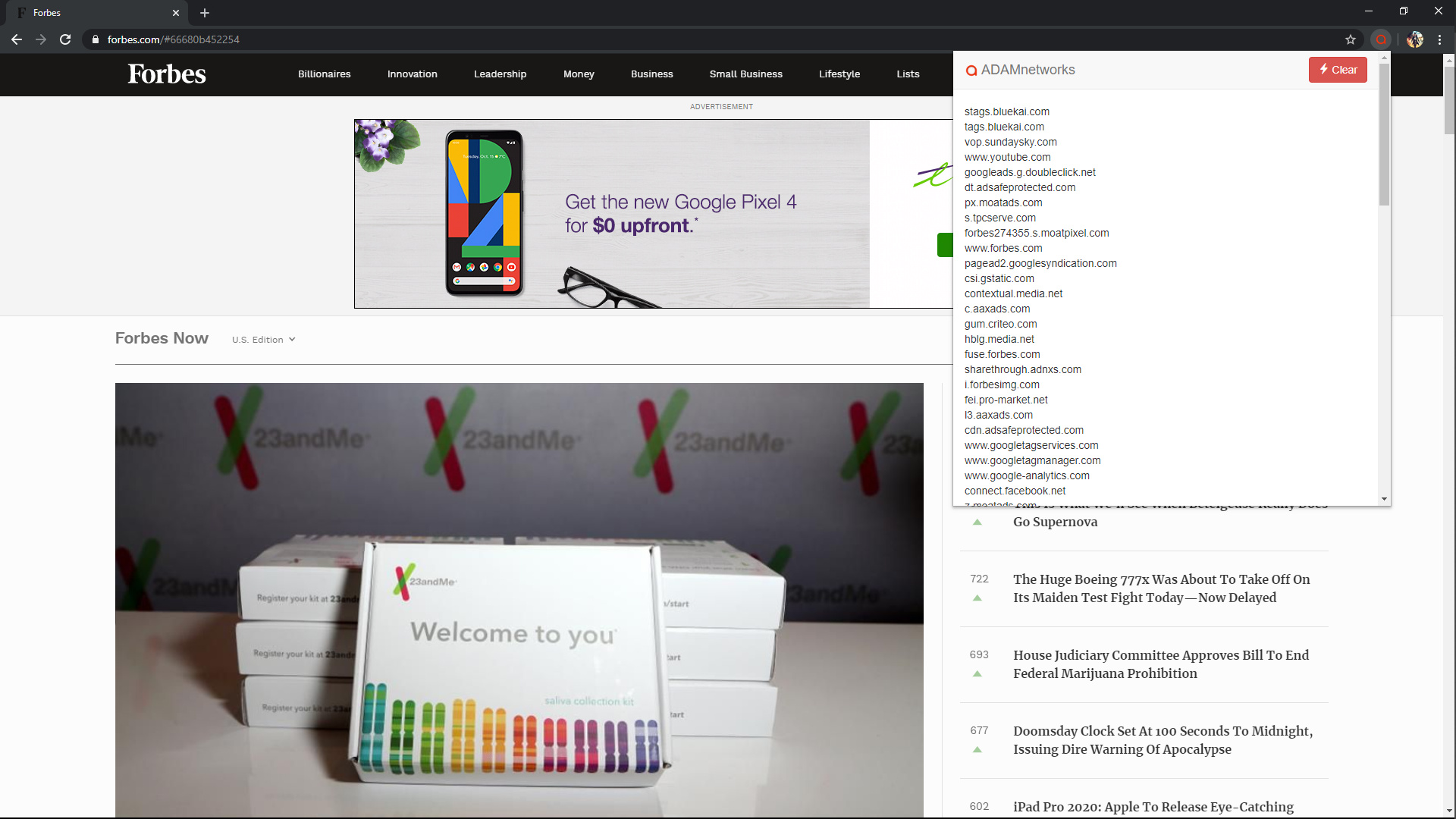
Task: Click tags.bluekai.com in domain list
Action: click(x=1004, y=127)
